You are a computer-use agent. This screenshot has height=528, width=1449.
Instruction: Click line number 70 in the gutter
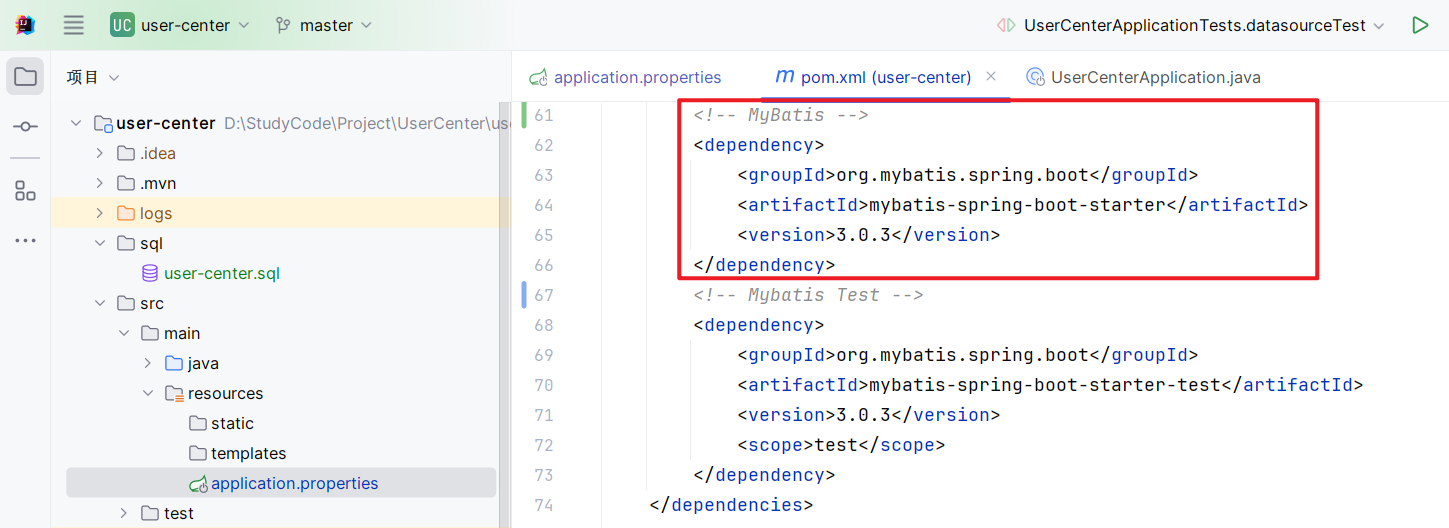tap(543, 385)
